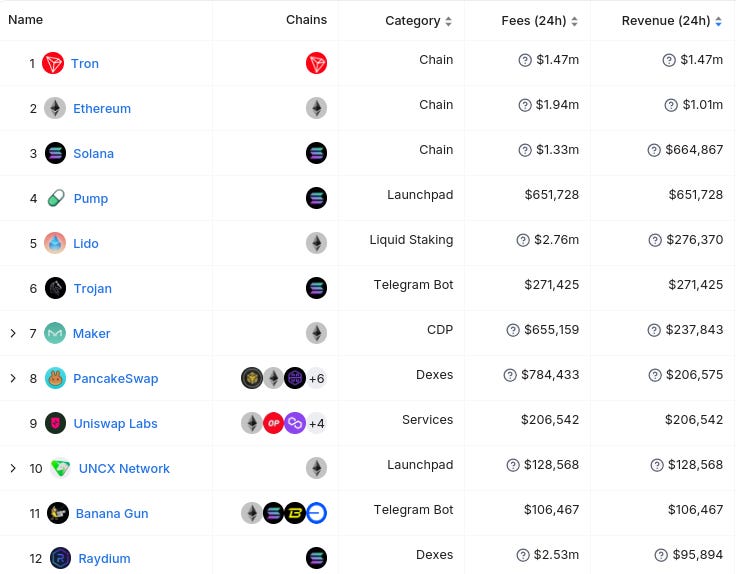Click the help icon next to Raydium fees
The width and height of the screenshot is (736, 574).
coord(523,556)
